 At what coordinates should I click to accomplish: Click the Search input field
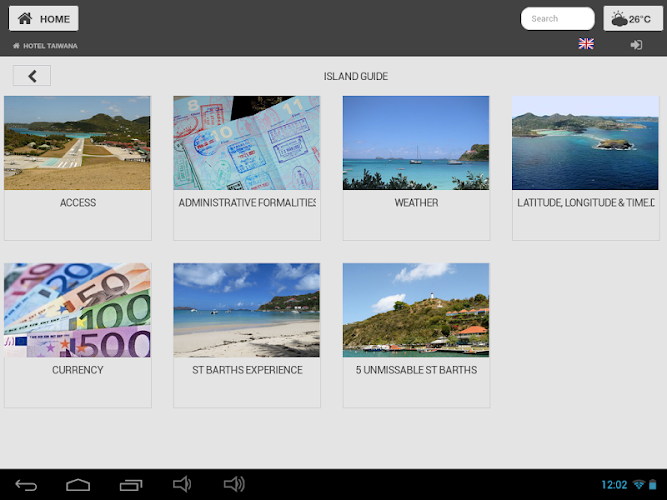click(x=557, y=19)
